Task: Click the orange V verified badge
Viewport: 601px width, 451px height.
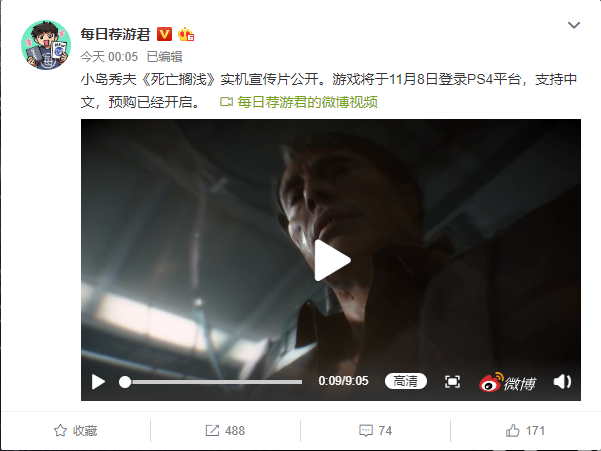Action: pyautogui.click(x=164, y=34)
